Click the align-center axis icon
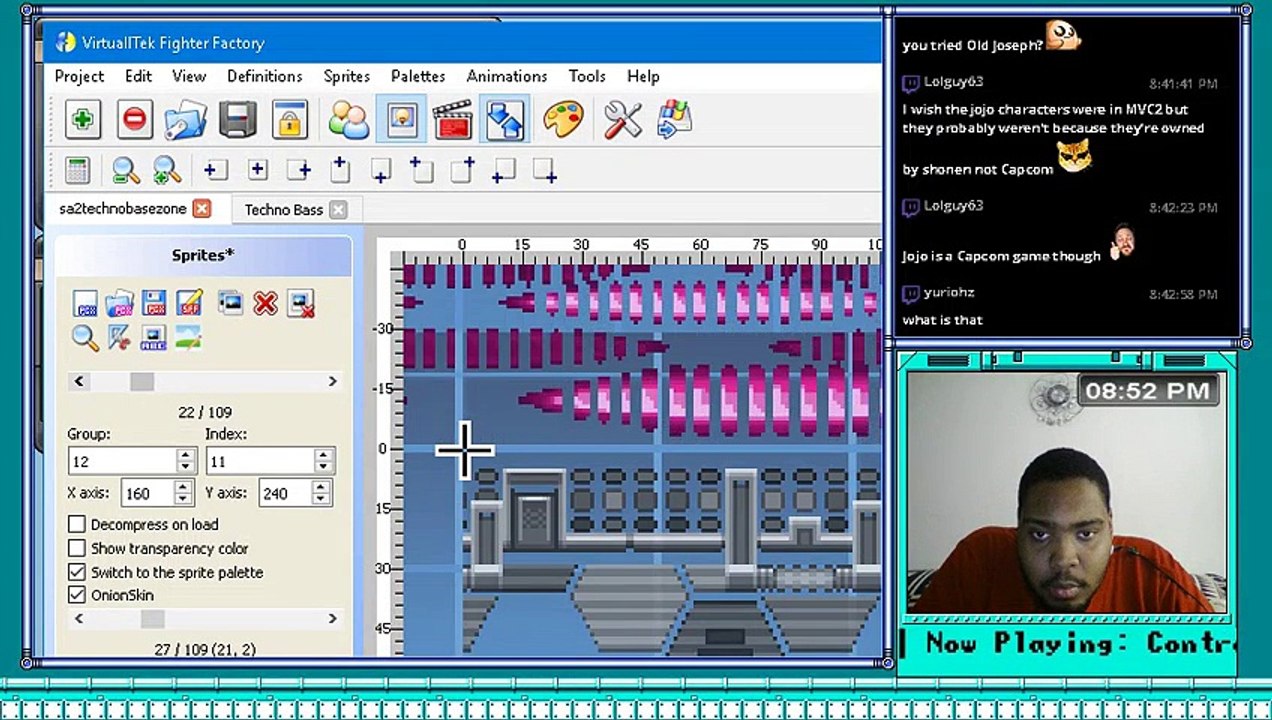 [257, 170]
